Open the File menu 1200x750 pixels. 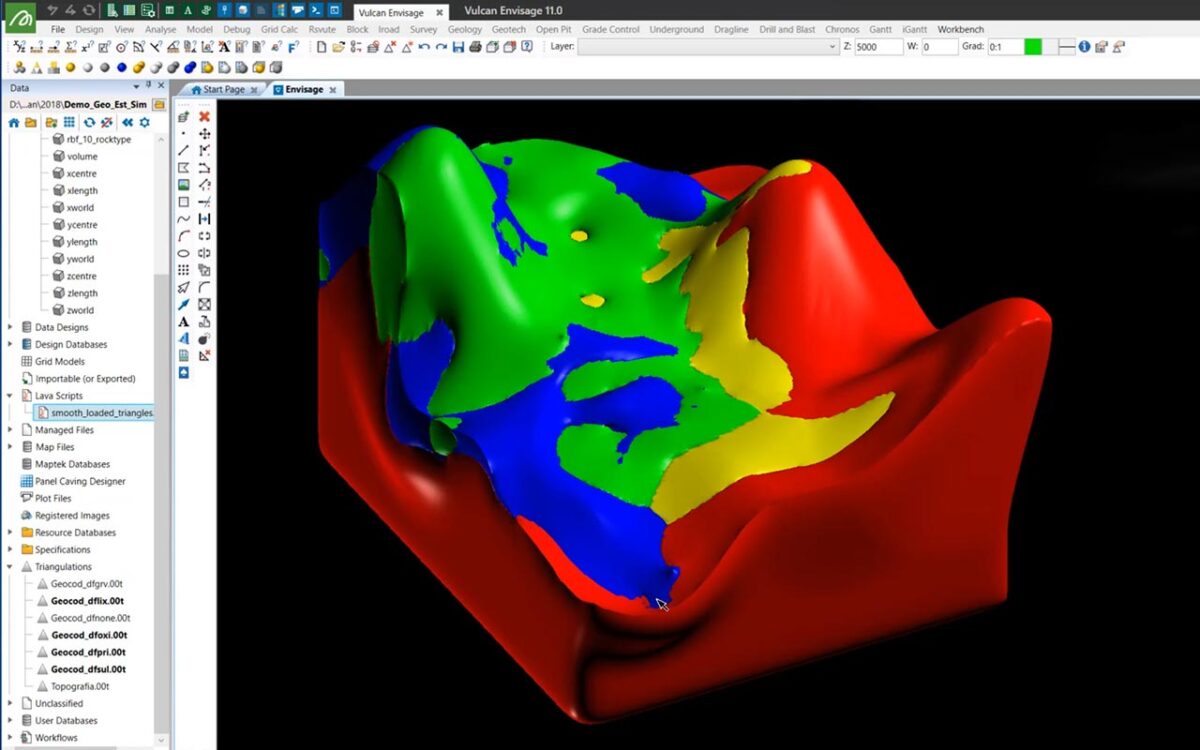coord(58,30)
